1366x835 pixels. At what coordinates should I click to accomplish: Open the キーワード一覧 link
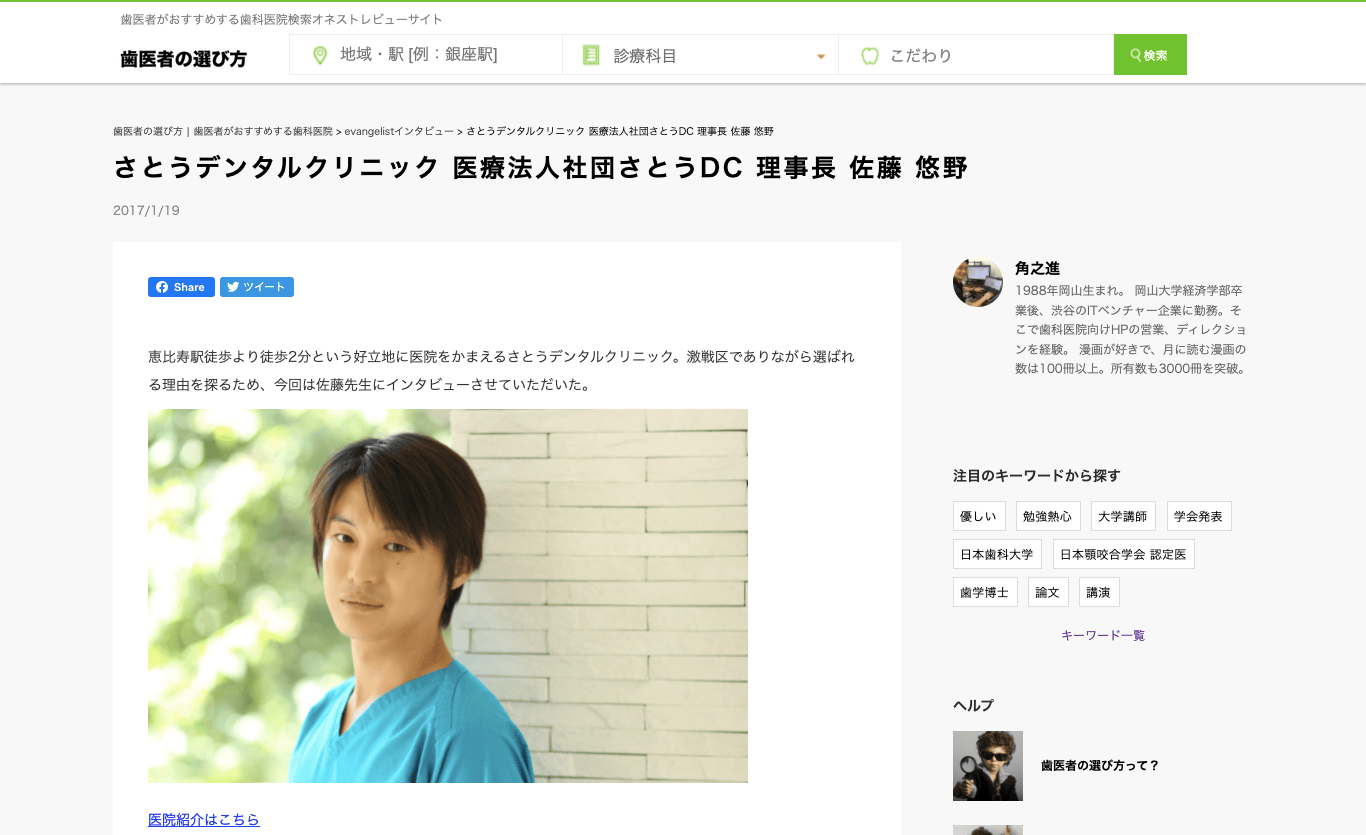pos(1103,635)
